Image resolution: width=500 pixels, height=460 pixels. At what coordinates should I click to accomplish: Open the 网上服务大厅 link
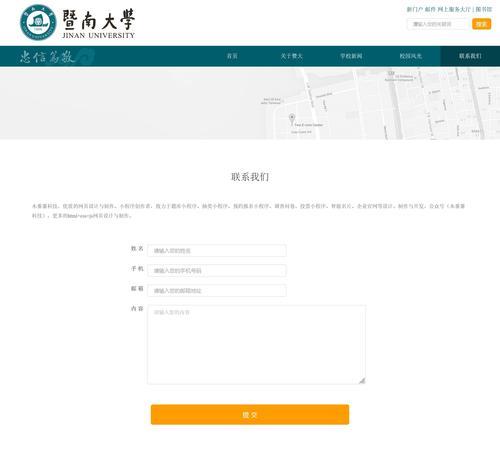(454, 9)
